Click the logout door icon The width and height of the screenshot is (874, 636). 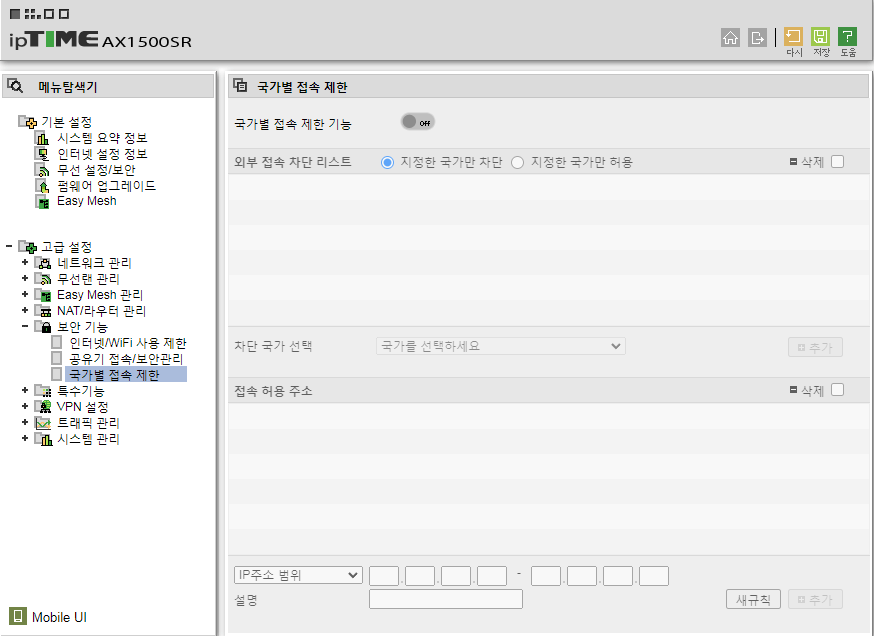click(757, 37)
